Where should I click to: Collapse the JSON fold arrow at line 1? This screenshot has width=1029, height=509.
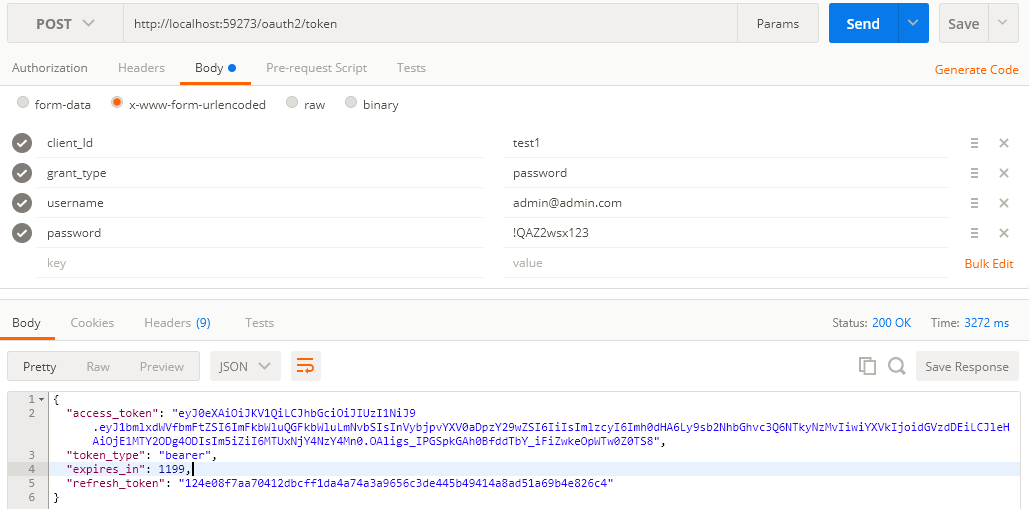(x=42, y=399)
